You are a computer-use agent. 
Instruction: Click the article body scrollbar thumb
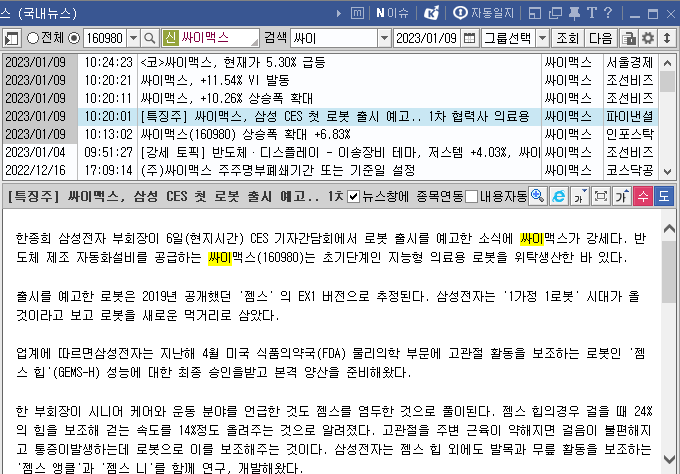tap(669, 271)
